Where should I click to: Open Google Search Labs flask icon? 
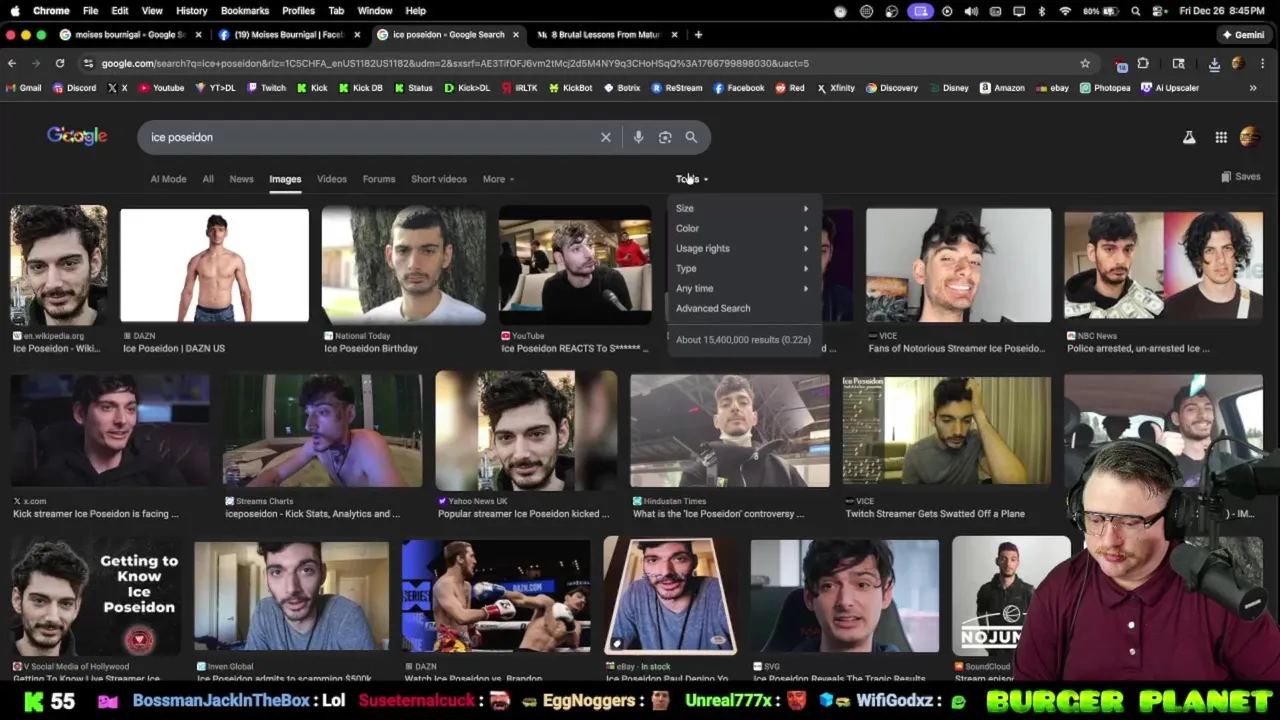point(1189,137)
